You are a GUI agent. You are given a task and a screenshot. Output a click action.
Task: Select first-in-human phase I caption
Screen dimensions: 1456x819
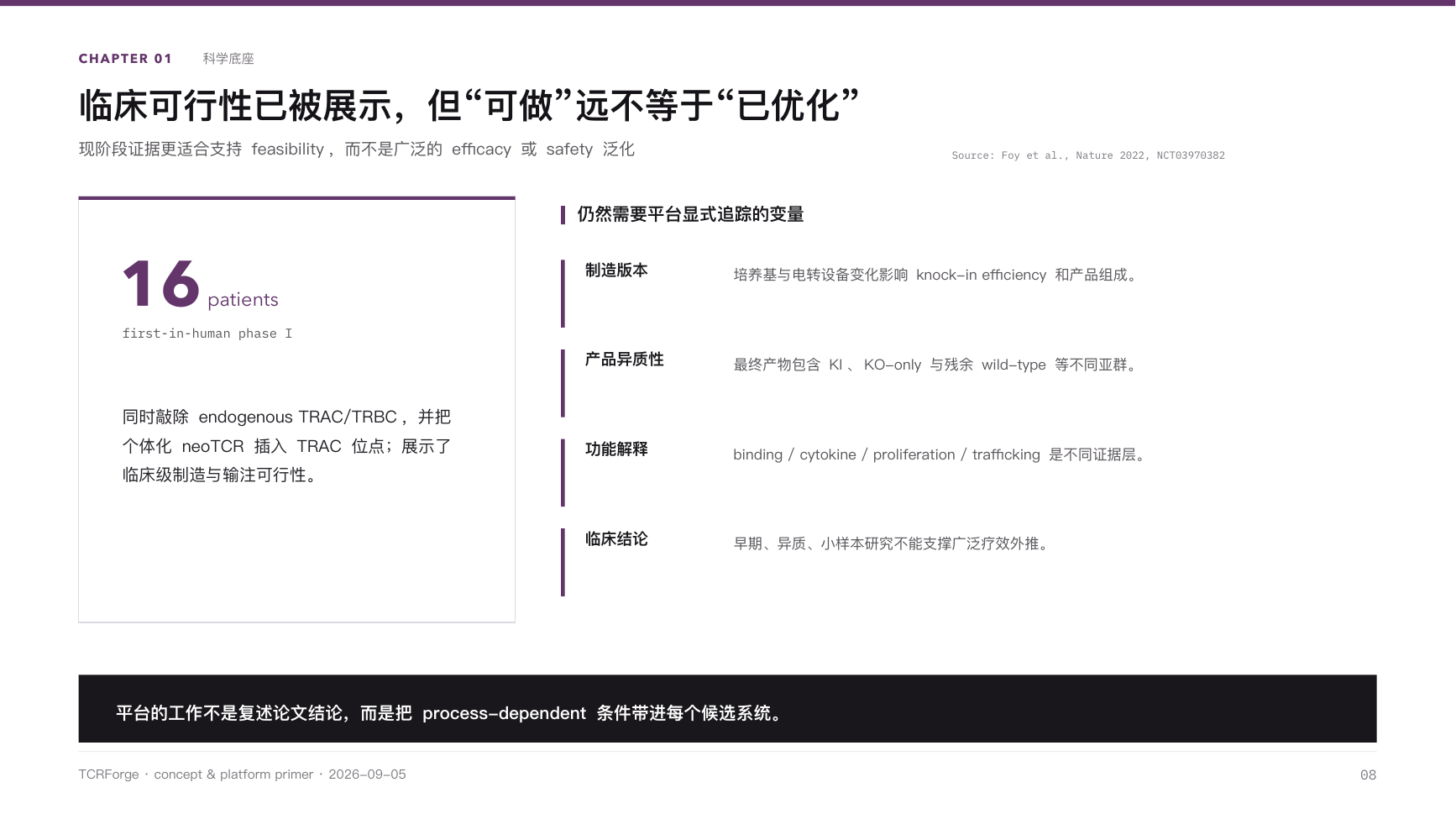207,333
